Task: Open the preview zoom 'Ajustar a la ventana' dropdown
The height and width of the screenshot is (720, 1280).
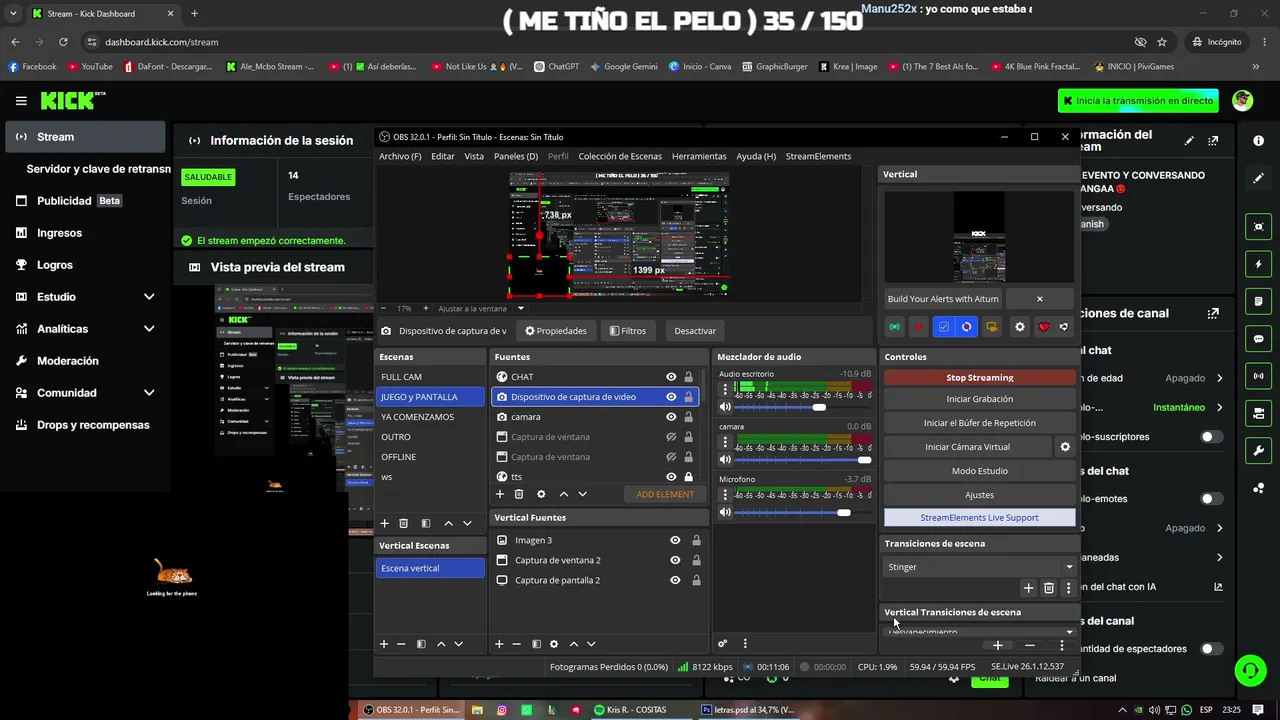Action: (x=520, y=308)
